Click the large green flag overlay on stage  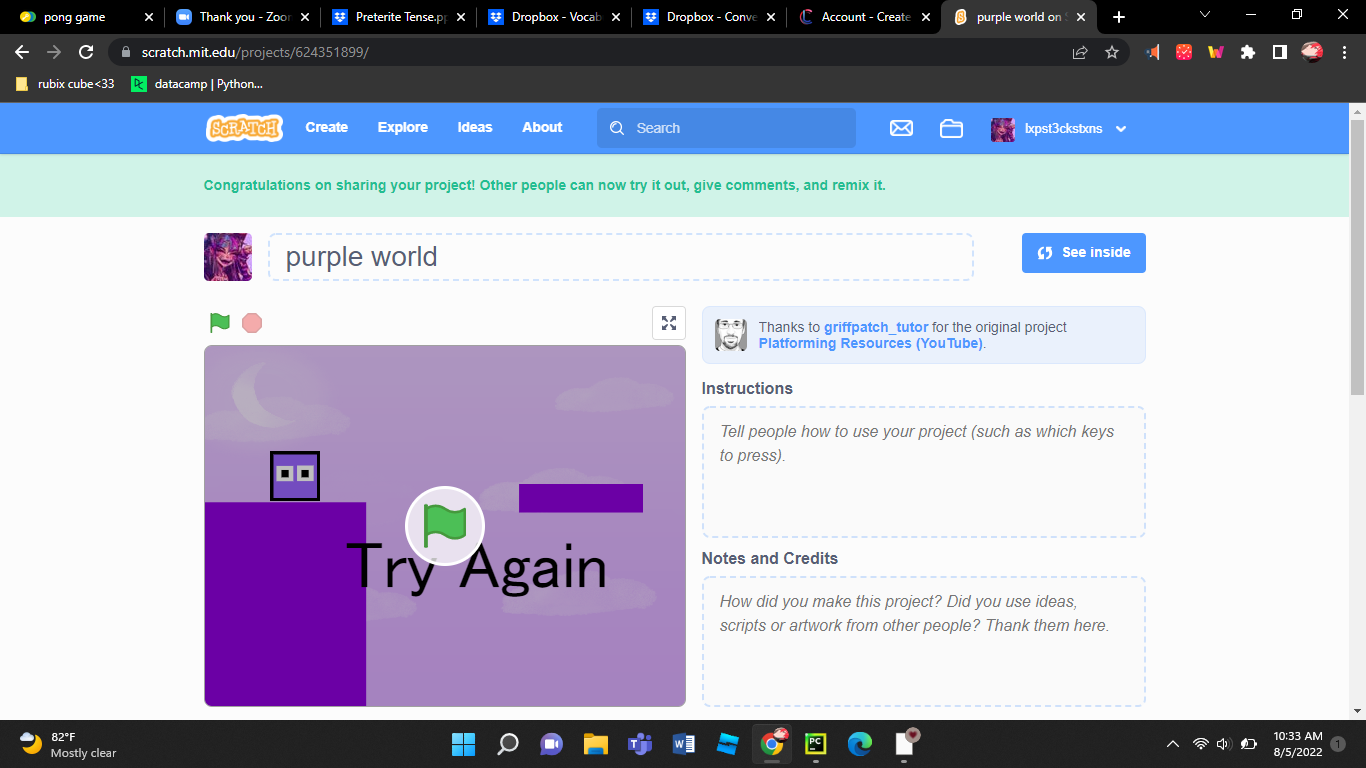pyautogui.click(x=445, y=525)
